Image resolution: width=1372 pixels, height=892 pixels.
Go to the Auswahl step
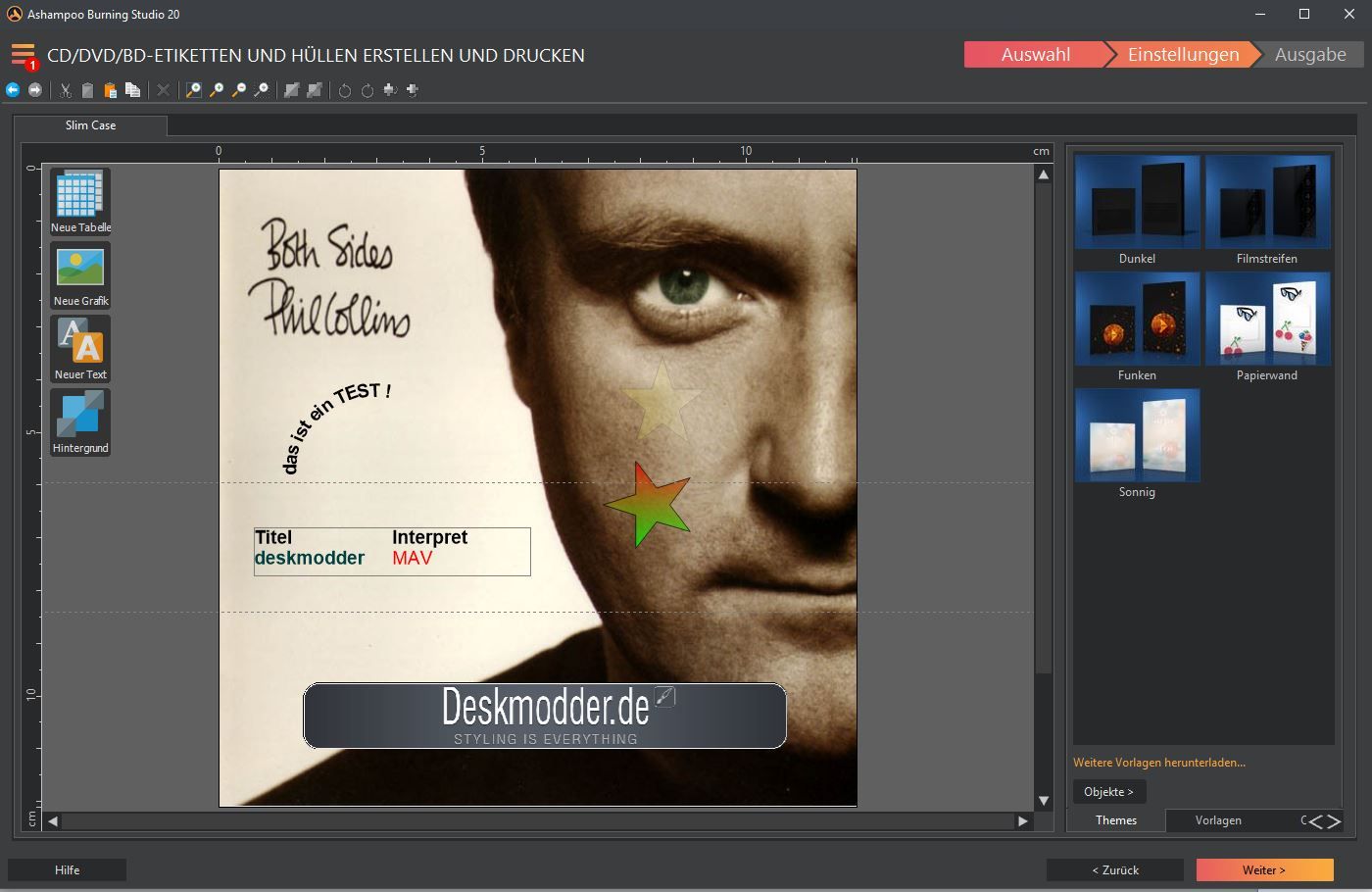pyautogui.click(x=1035, y=55)
